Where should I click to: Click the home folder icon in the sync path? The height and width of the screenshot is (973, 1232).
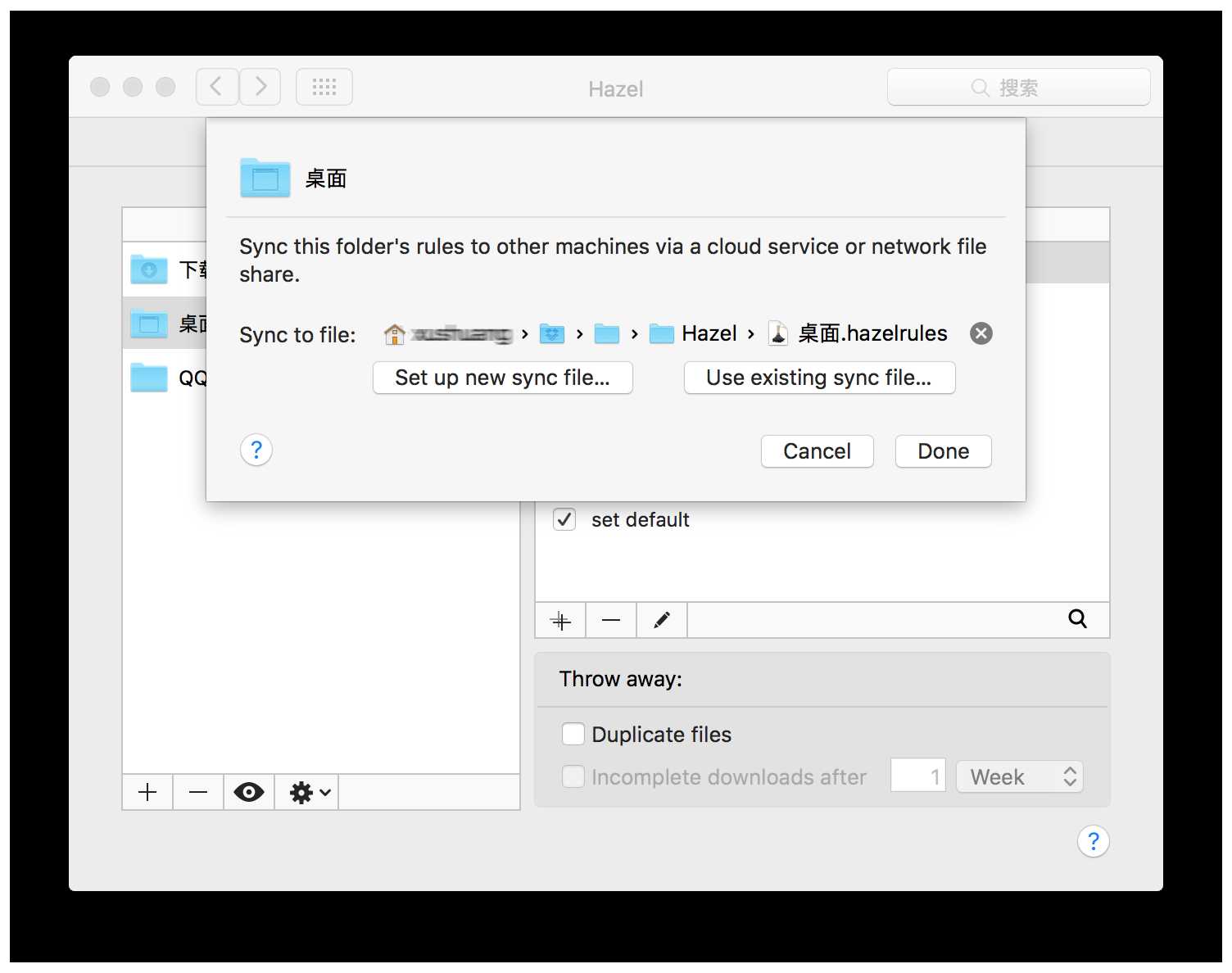click(x=394, y=334)
